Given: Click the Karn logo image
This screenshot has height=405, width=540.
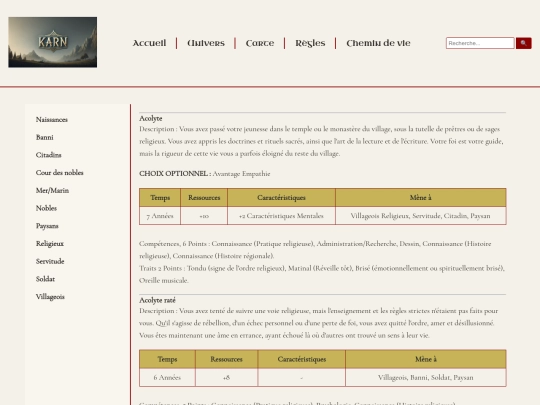Looking at the screenshot, I should tap(53, 42).
